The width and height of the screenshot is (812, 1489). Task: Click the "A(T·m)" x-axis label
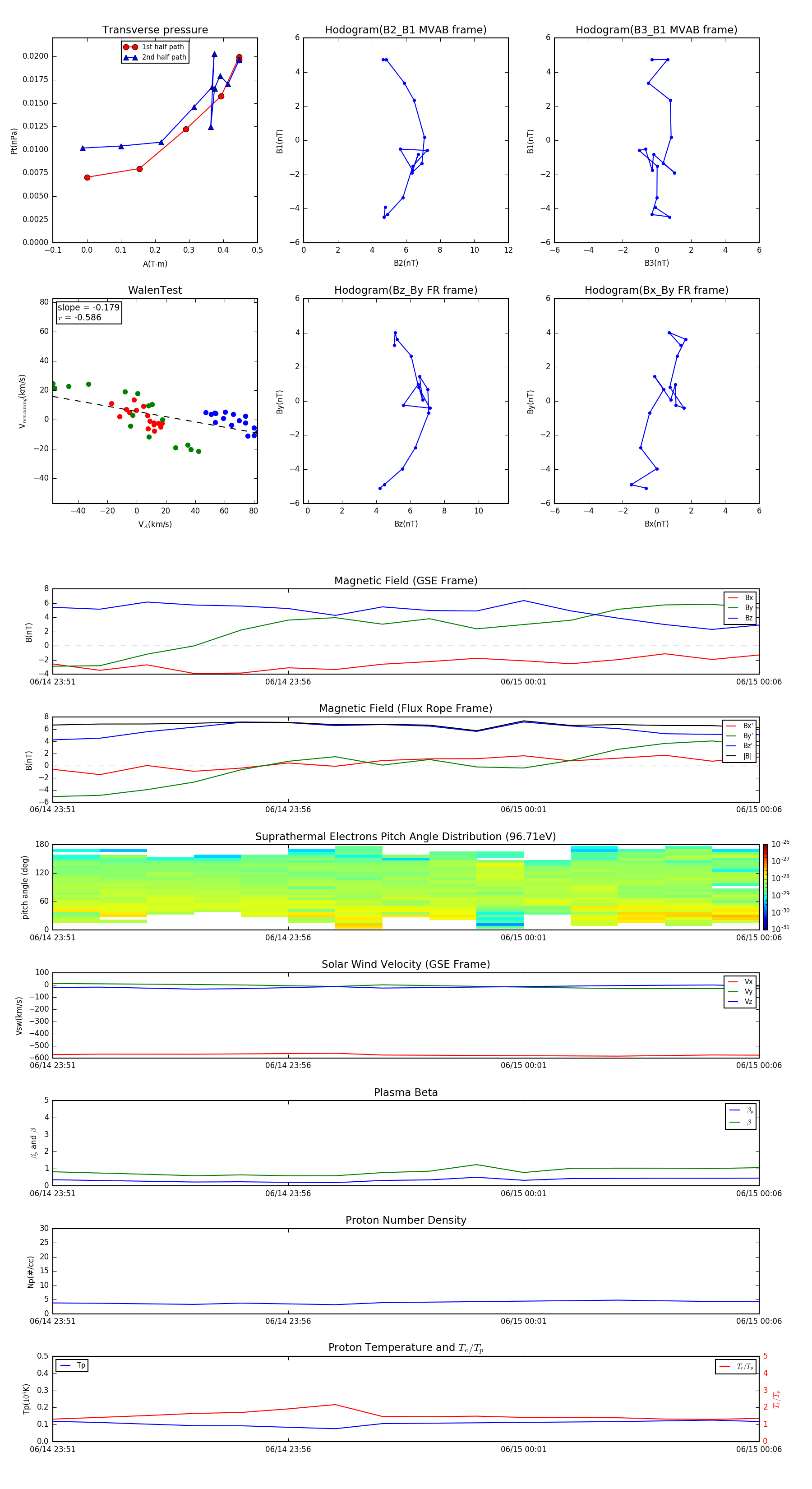click(155, 264)
